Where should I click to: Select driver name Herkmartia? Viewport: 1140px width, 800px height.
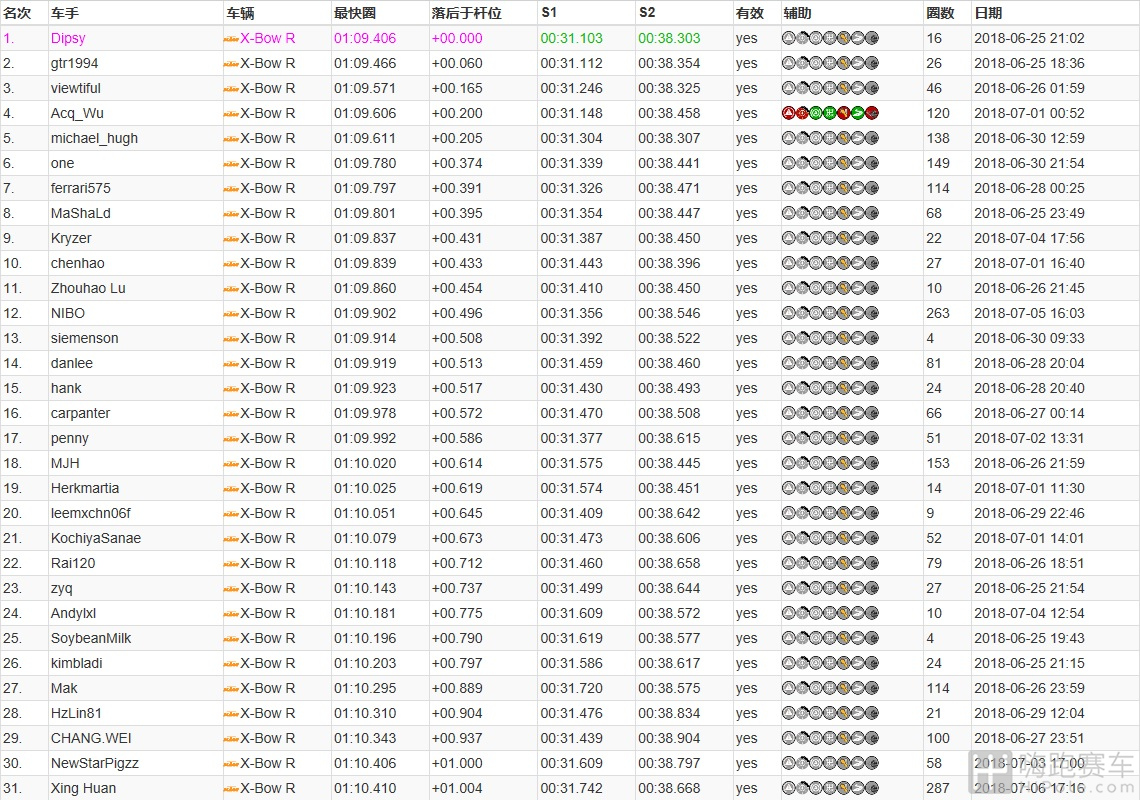[85, 488]
